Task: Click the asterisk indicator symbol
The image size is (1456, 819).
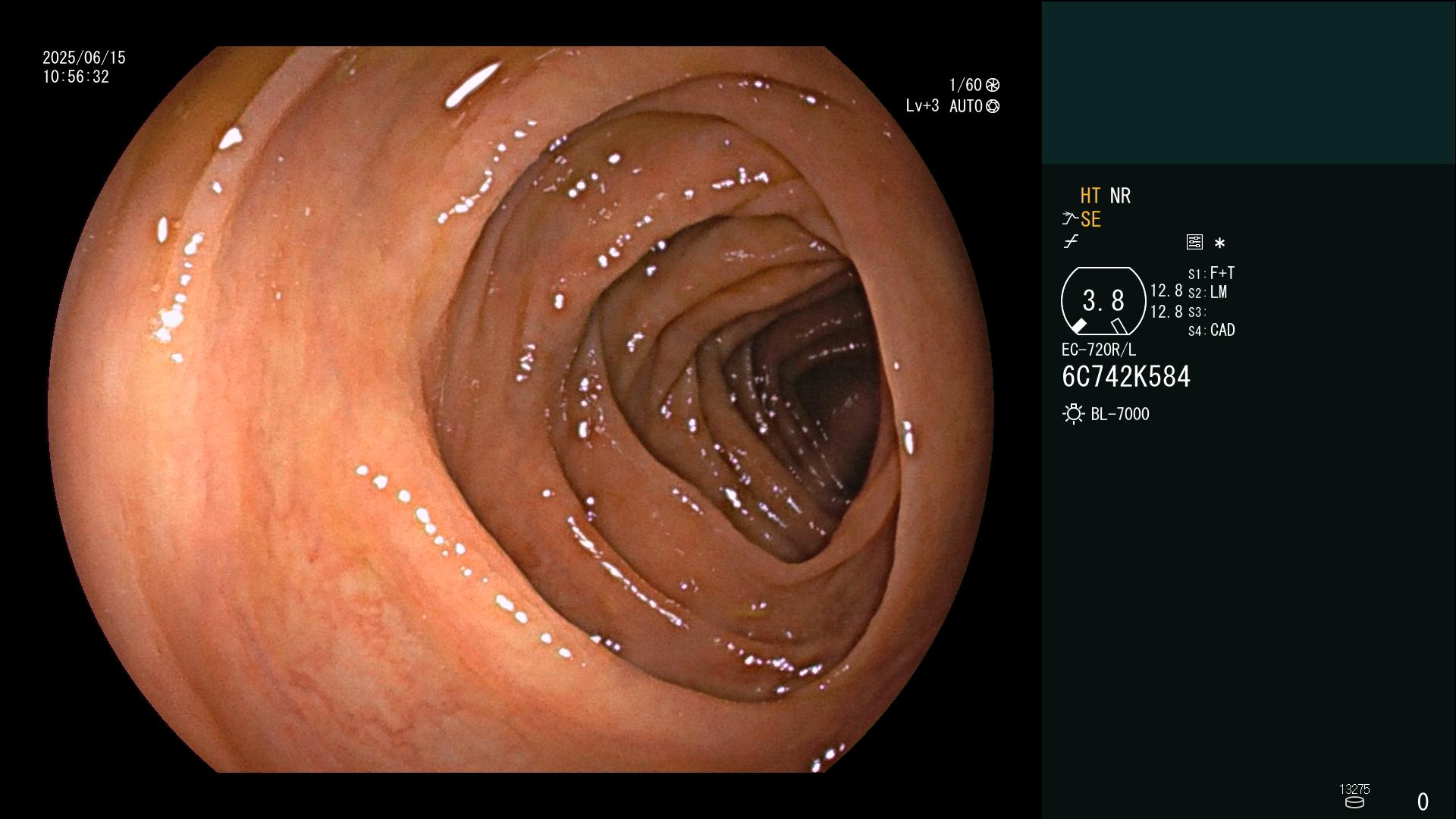Action: pyautogui.click(x=1219, y=243)
